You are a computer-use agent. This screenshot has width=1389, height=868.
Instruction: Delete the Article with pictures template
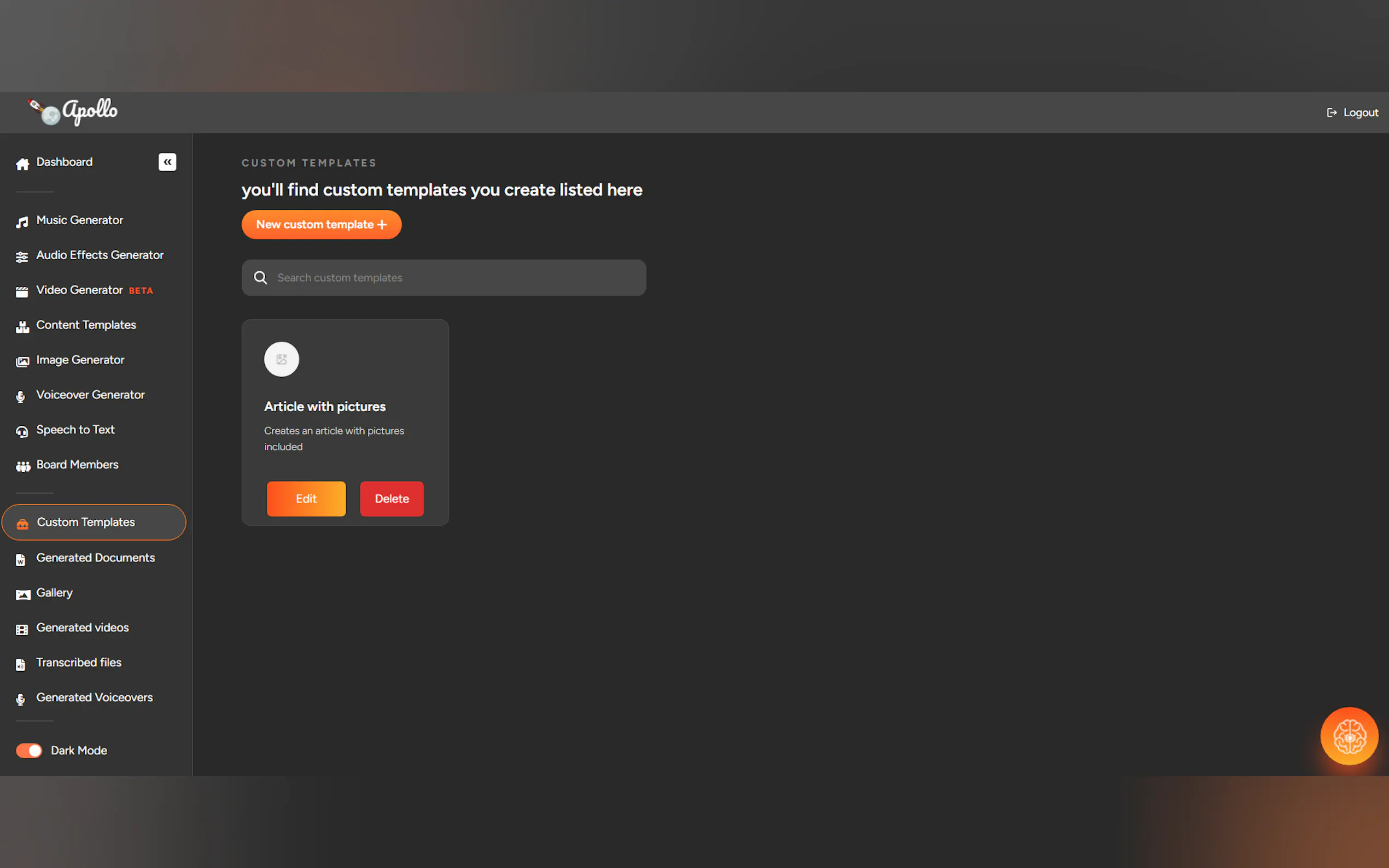pos(392,498)
